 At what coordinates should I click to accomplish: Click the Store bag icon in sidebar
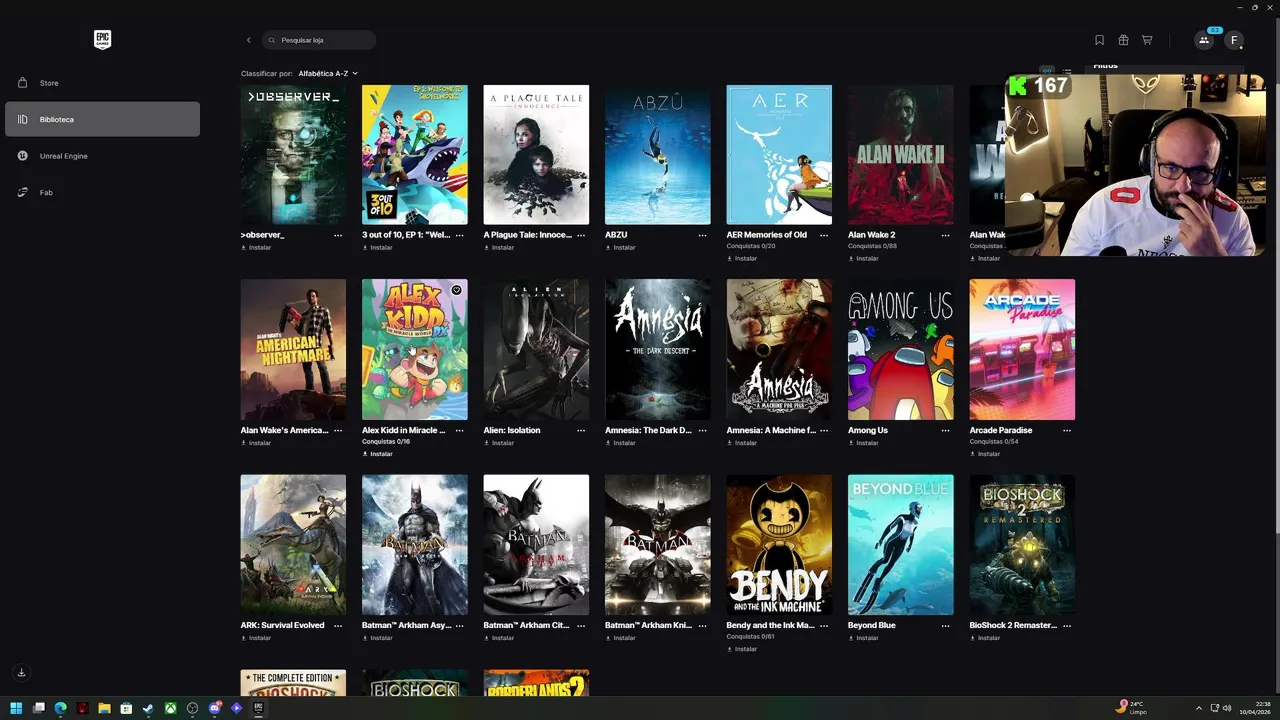[22, 83]
